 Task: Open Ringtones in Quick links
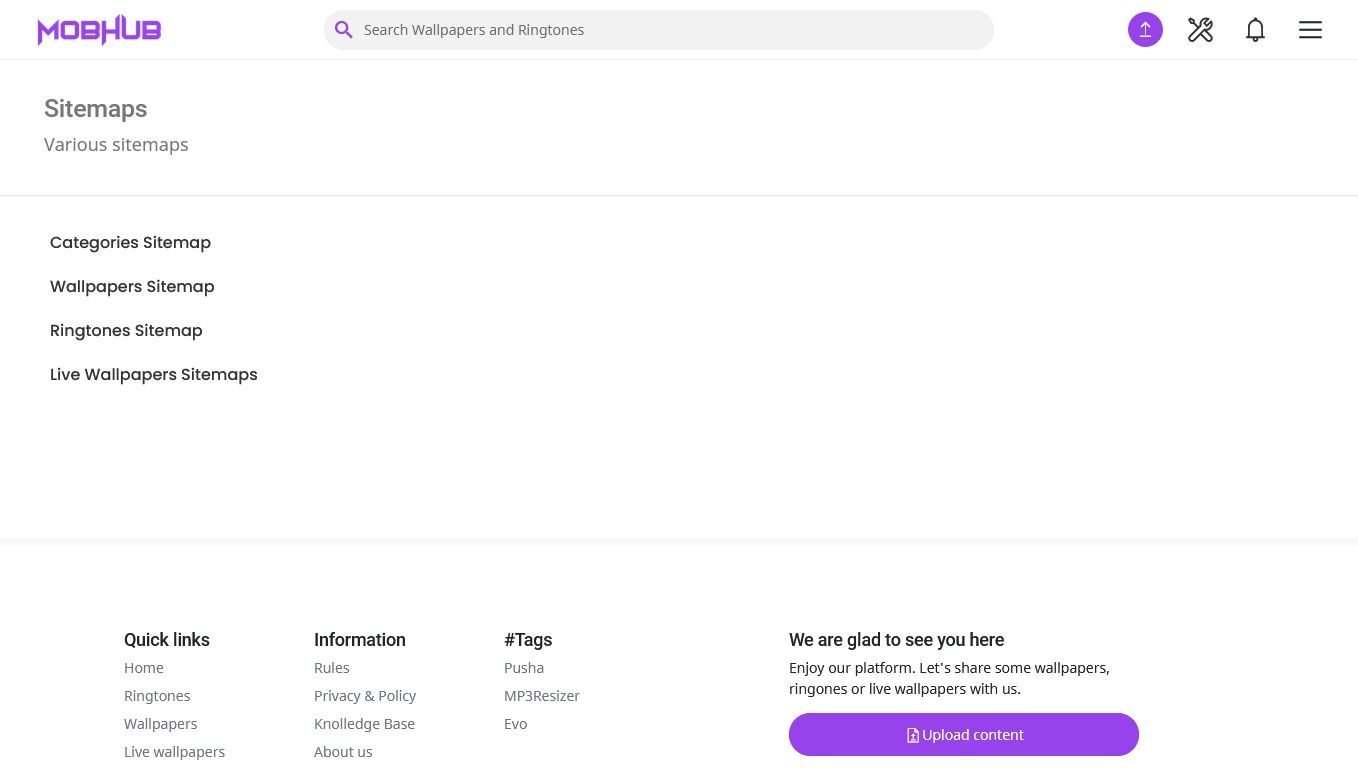(x=157, y=696)
